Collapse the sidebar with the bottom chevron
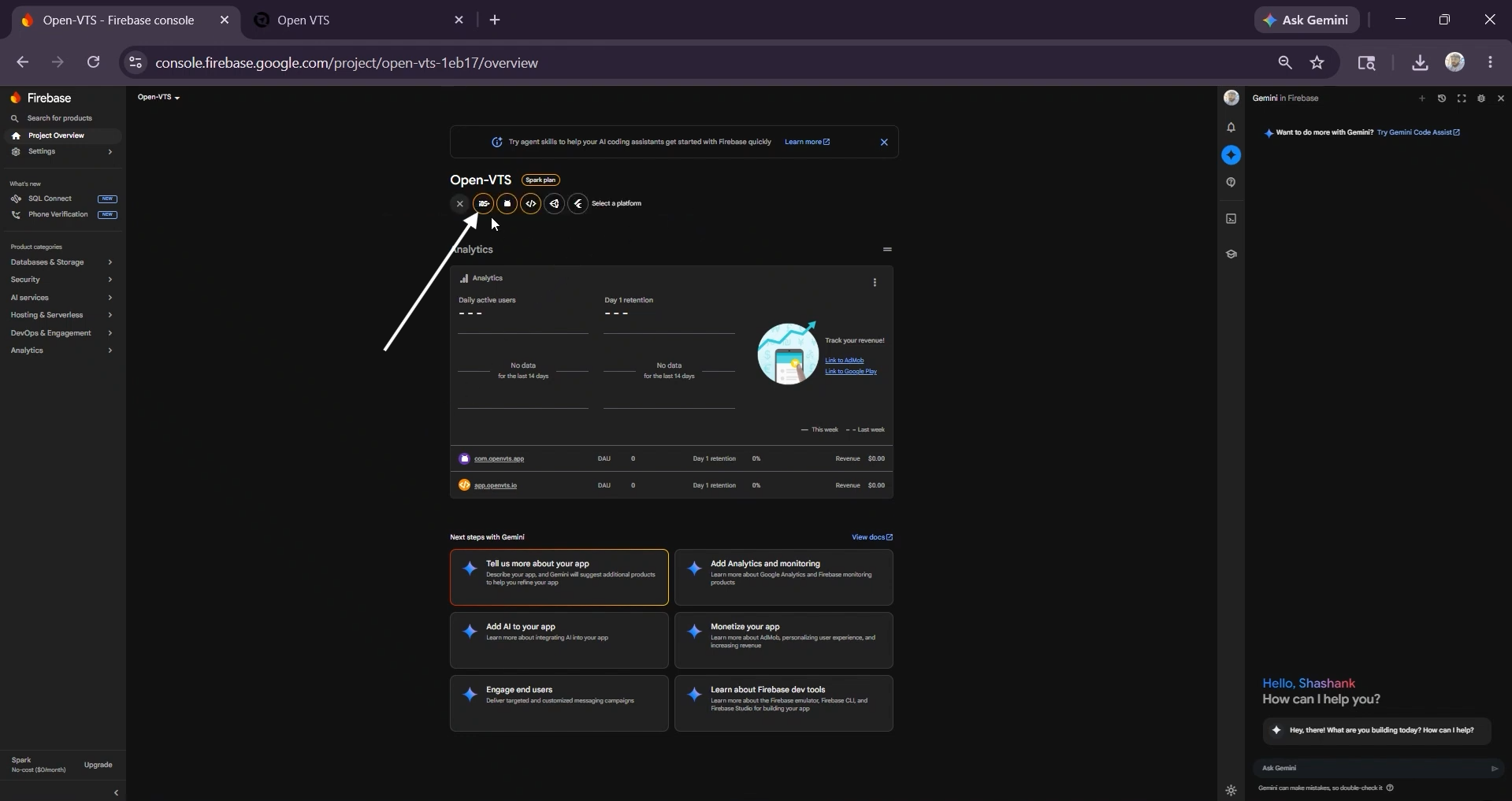The width and height of the screenshot is (1512, 801). click(x=116, y=793)
